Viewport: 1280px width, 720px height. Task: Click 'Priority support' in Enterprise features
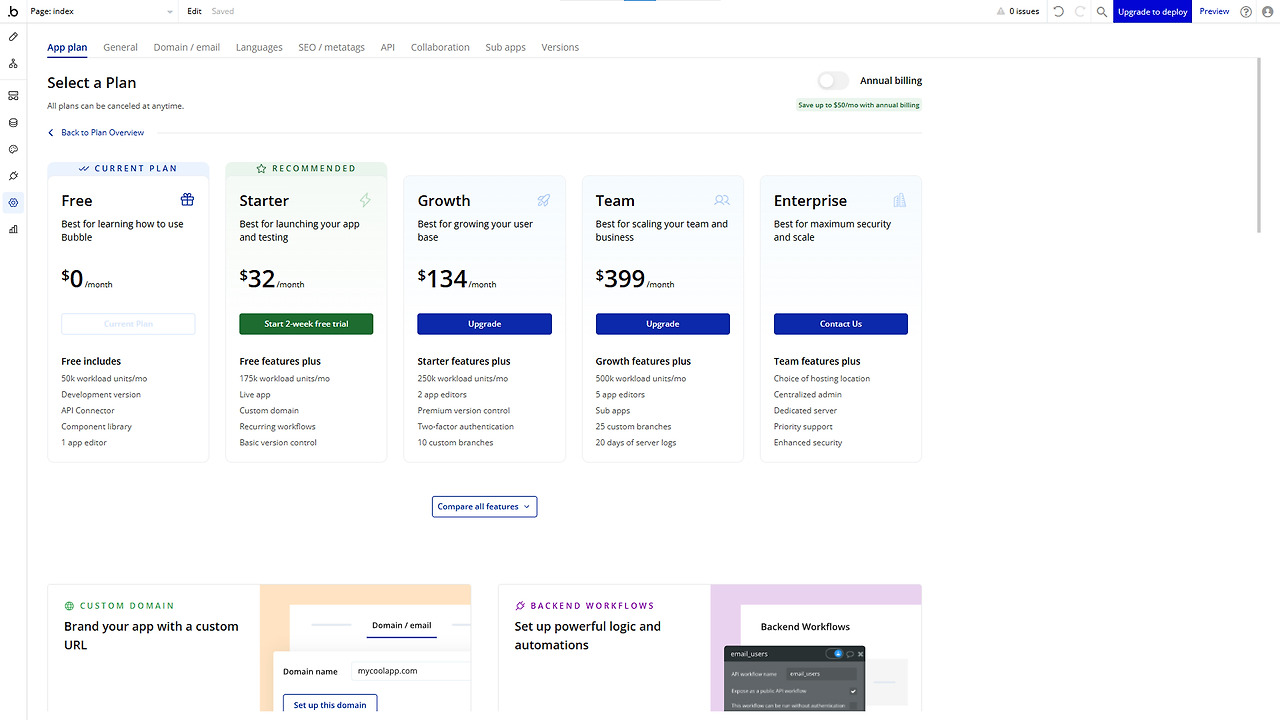tap(803, 427)
